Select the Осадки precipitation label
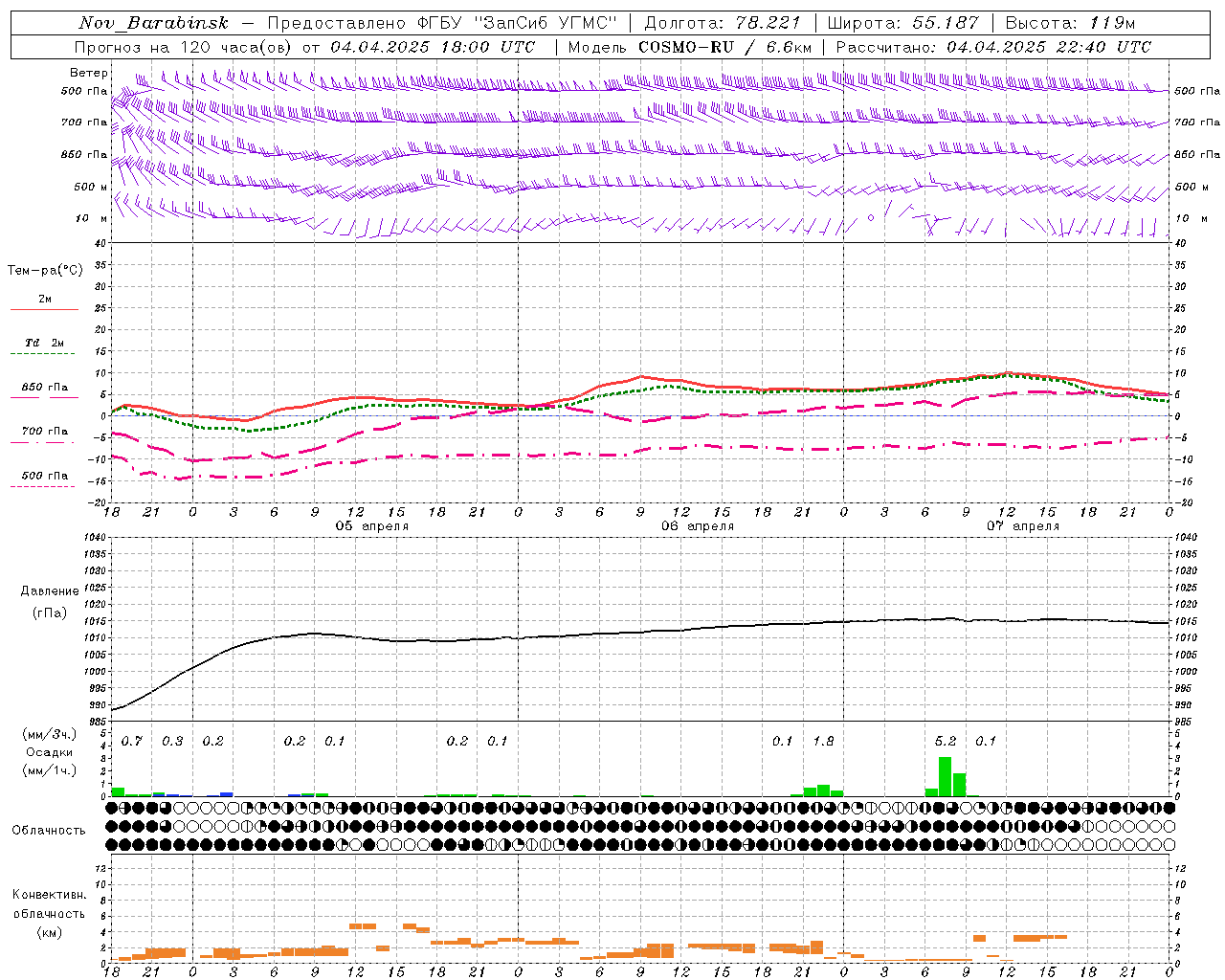Viewport: 1225px width, 980px height. click(50, 753)
